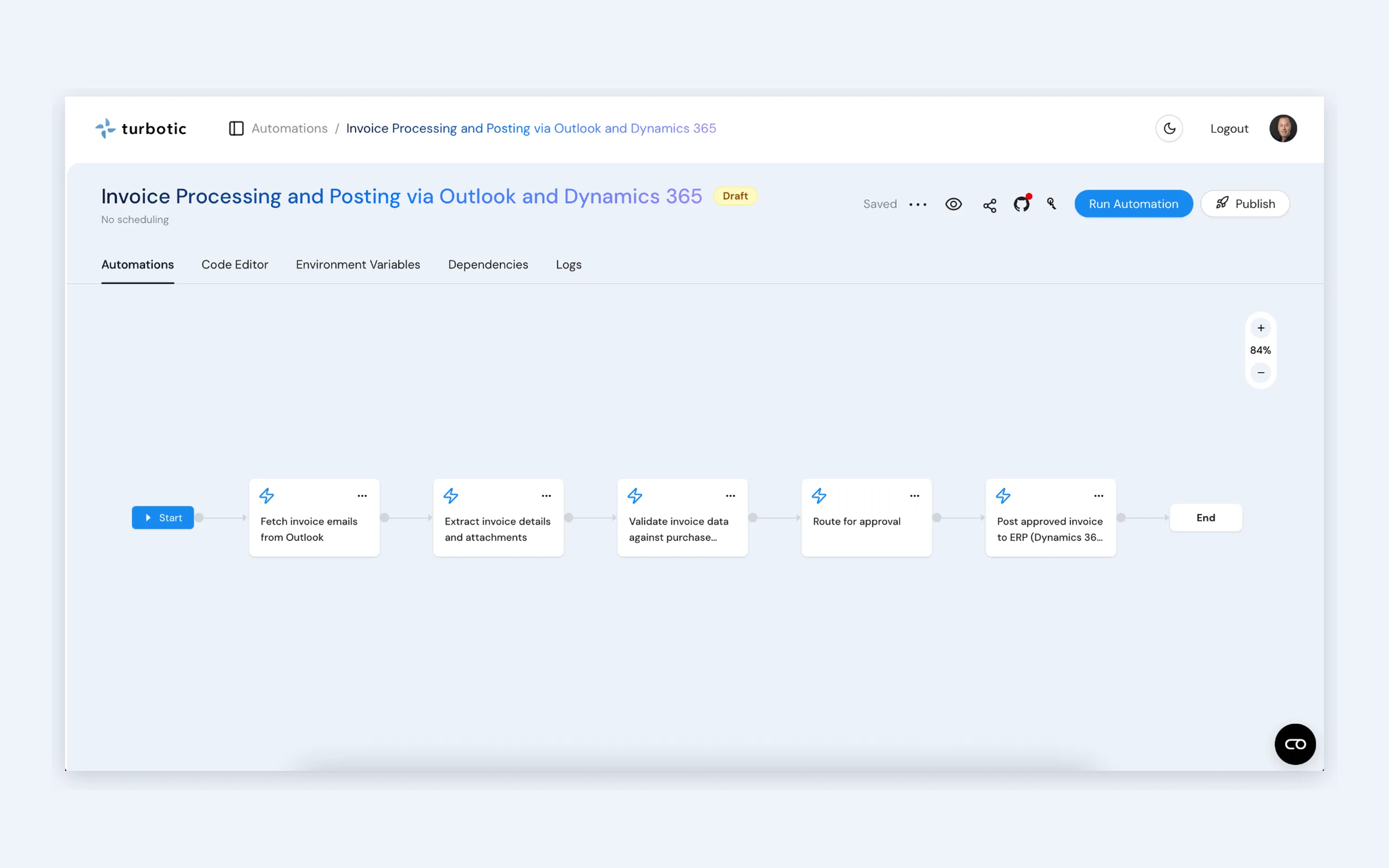Screen dimensions: 1389x868
Task: Open the more options ellipsis beside Saved
Action: [918, 205]
